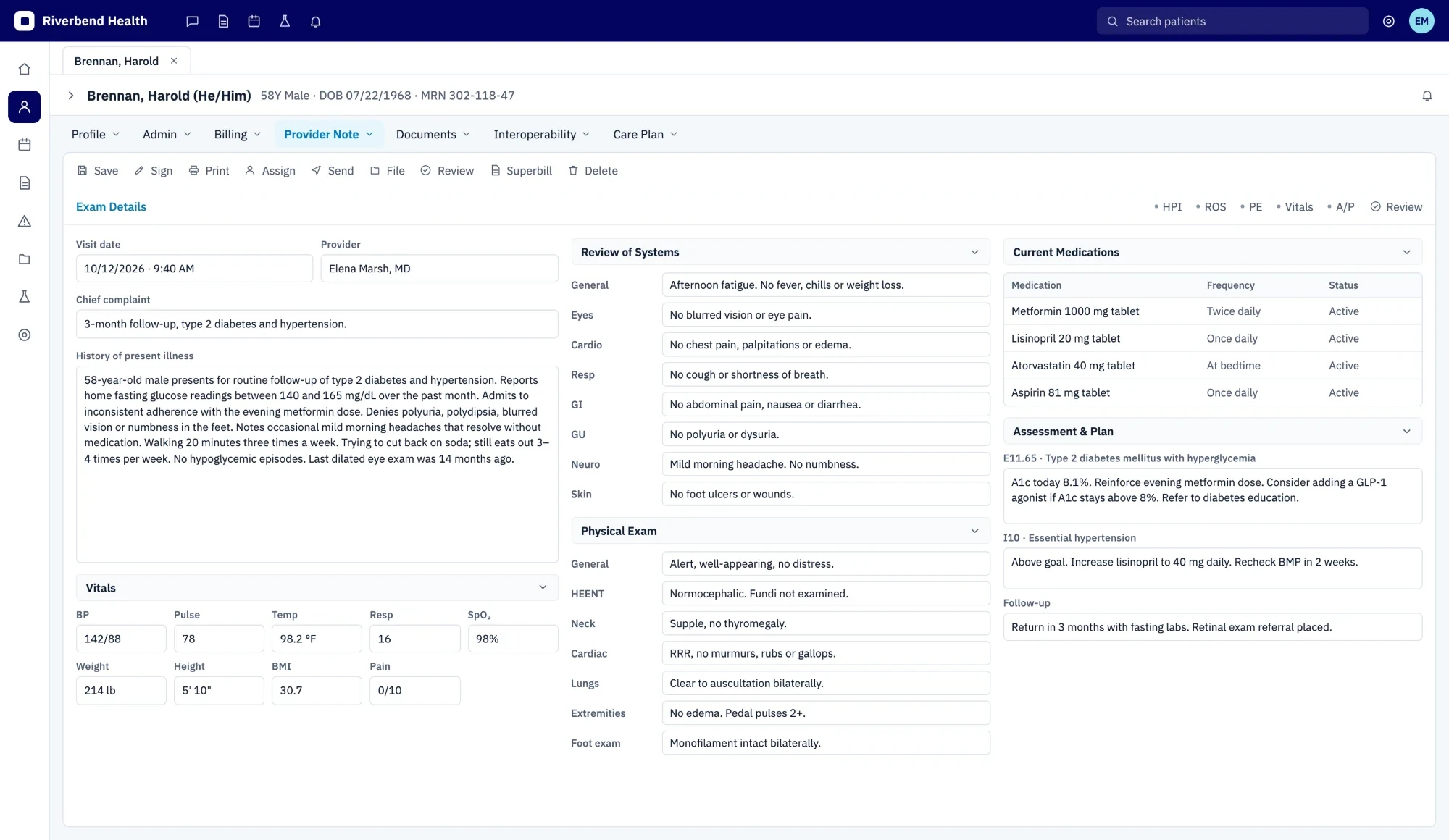Screen dimensions: 1449x840
Task: Select the Metformin 1000 mg tablet row
Action: click(1213, 311)
